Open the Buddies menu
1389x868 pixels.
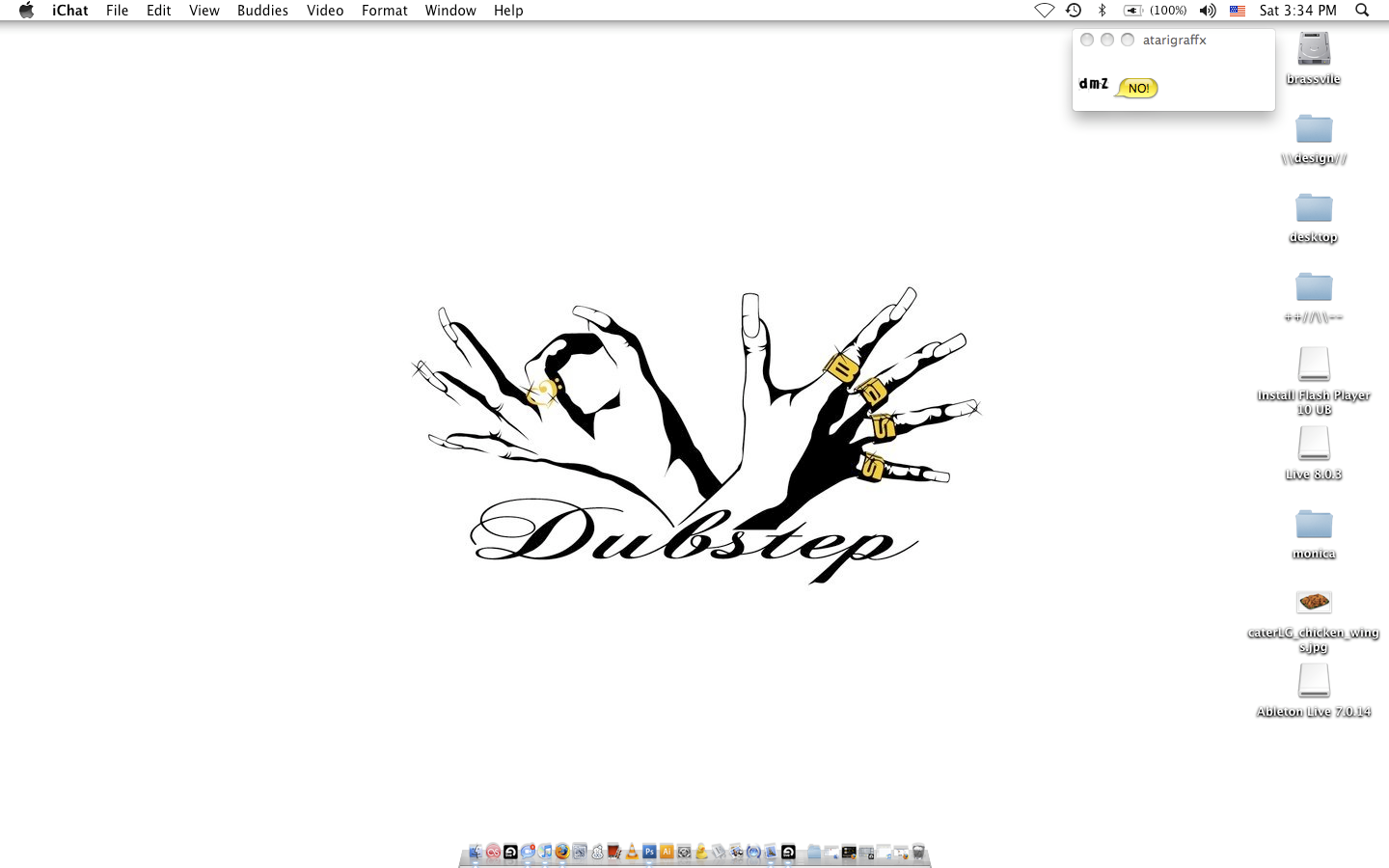262,11
